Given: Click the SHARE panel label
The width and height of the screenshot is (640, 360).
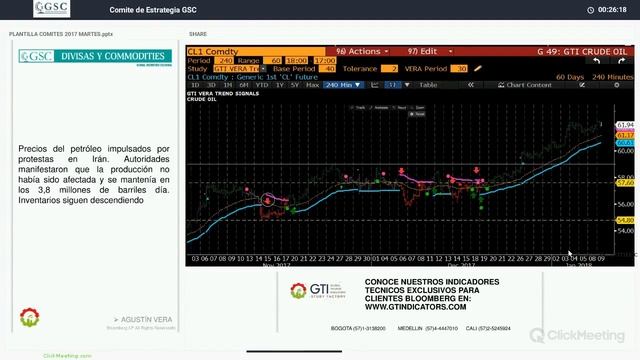Looking at the screenshot, I should pos(198,34).
